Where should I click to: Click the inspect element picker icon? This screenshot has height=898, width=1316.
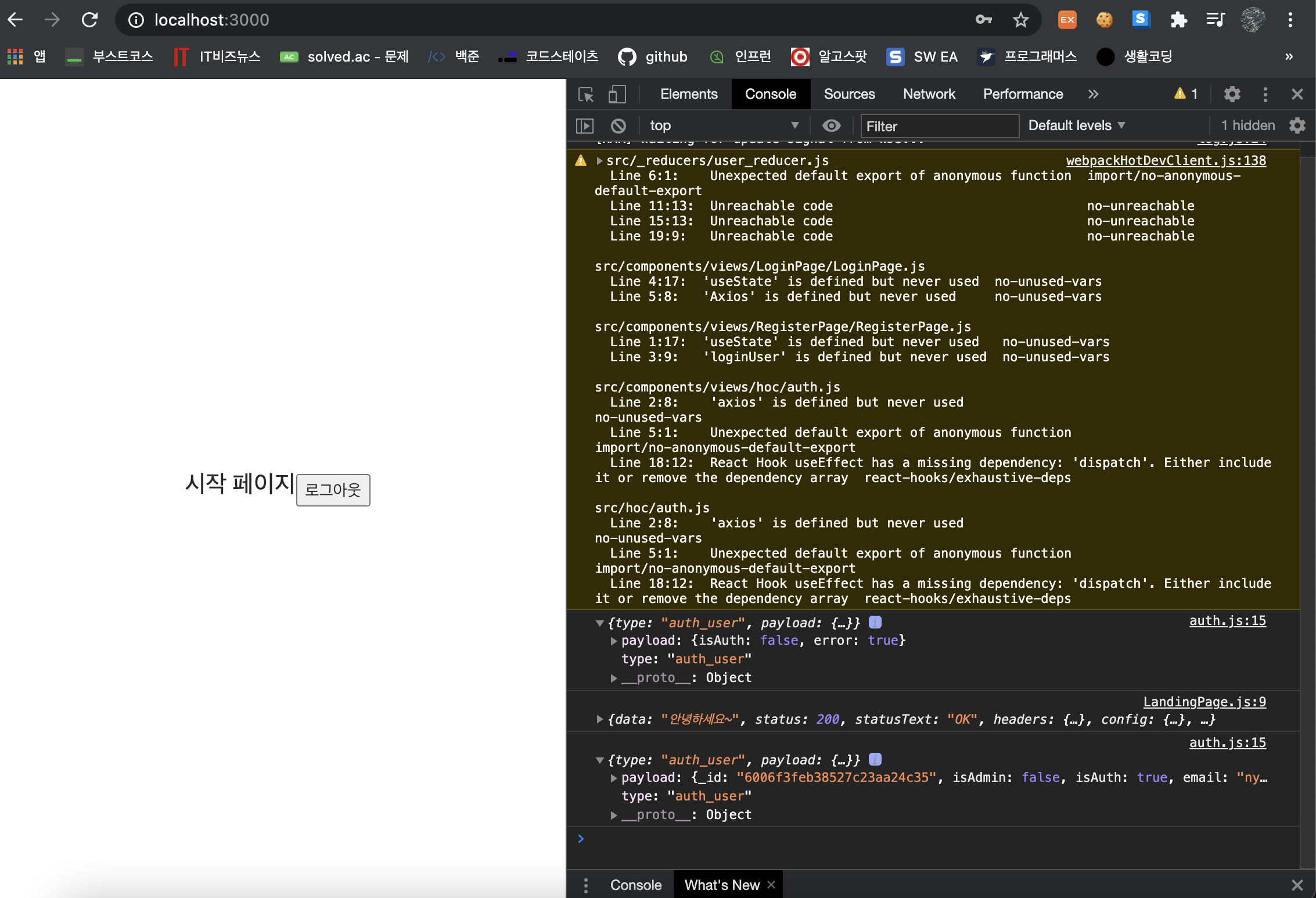586,94
